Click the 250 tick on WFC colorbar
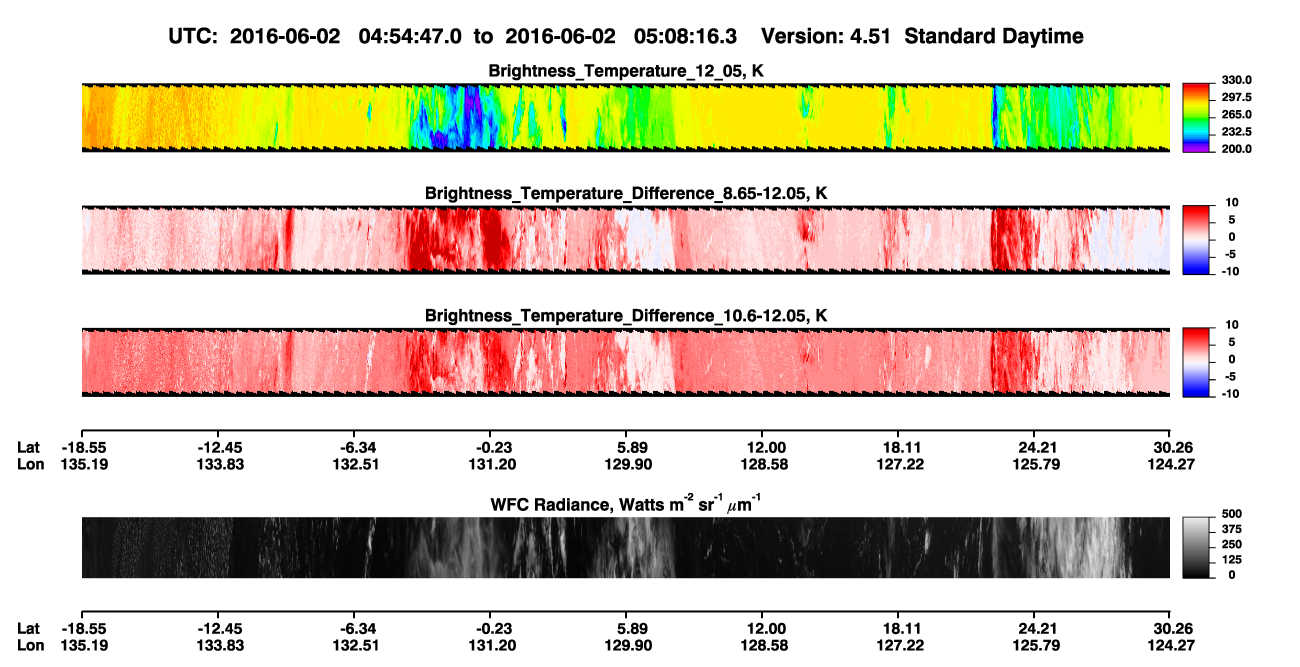This screenshot has width=1300, height=667. click(1230, 544)
